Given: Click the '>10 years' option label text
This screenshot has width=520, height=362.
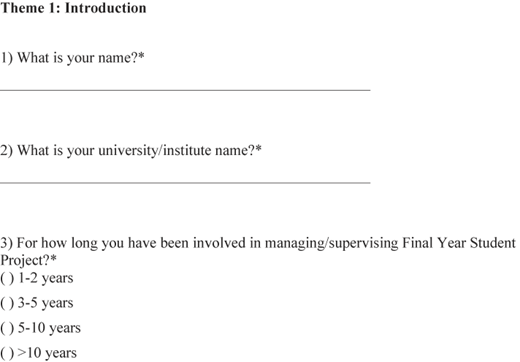Looking at the screenshot, I should [47, 353].
